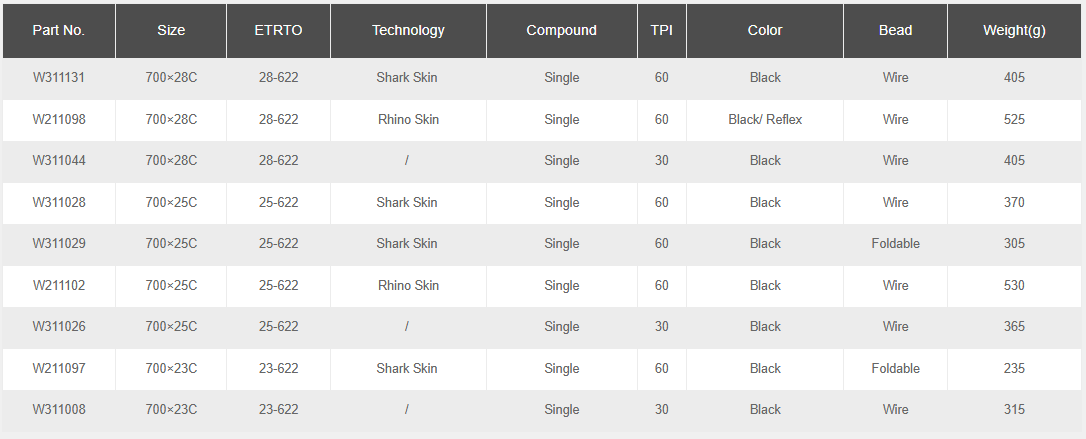1086x439 pixels.
Task: Select part number W311131
Action: point(58,77)
